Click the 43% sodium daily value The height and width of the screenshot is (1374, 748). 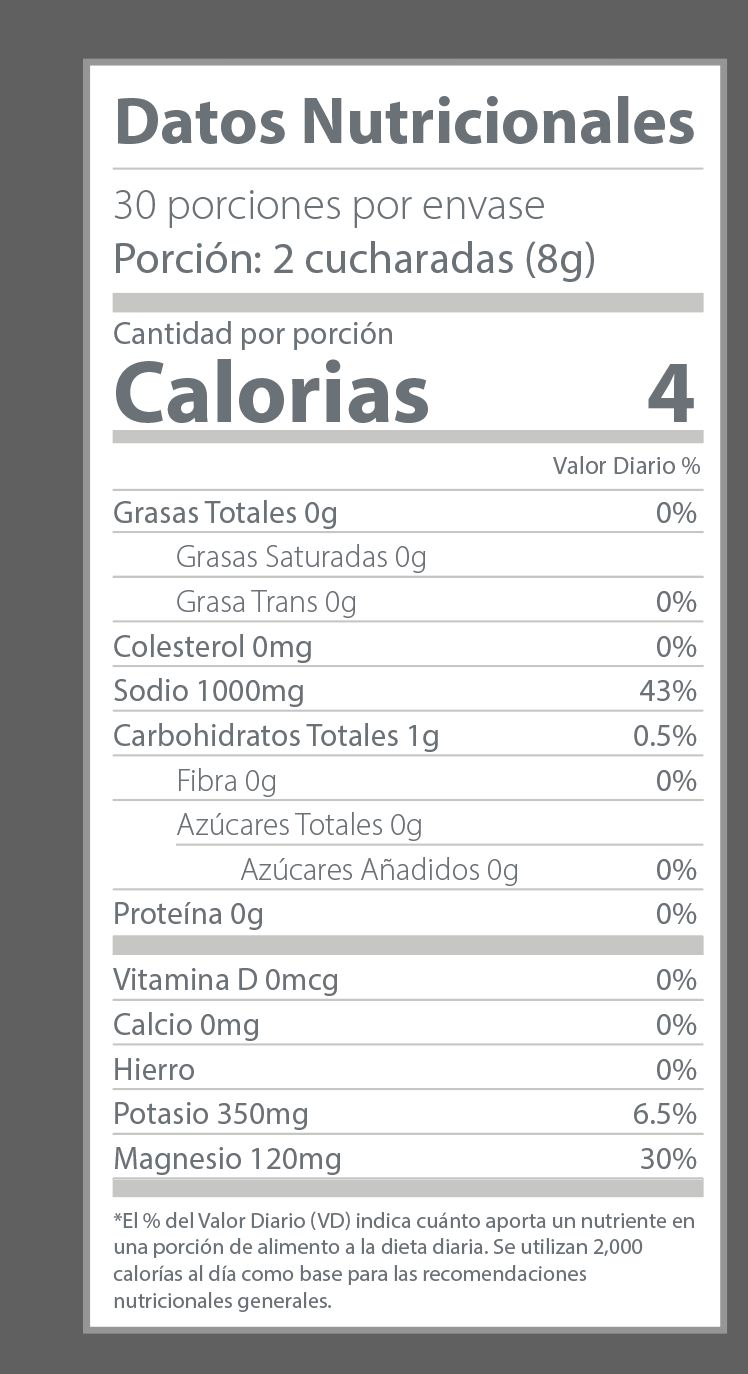(668, 691)
